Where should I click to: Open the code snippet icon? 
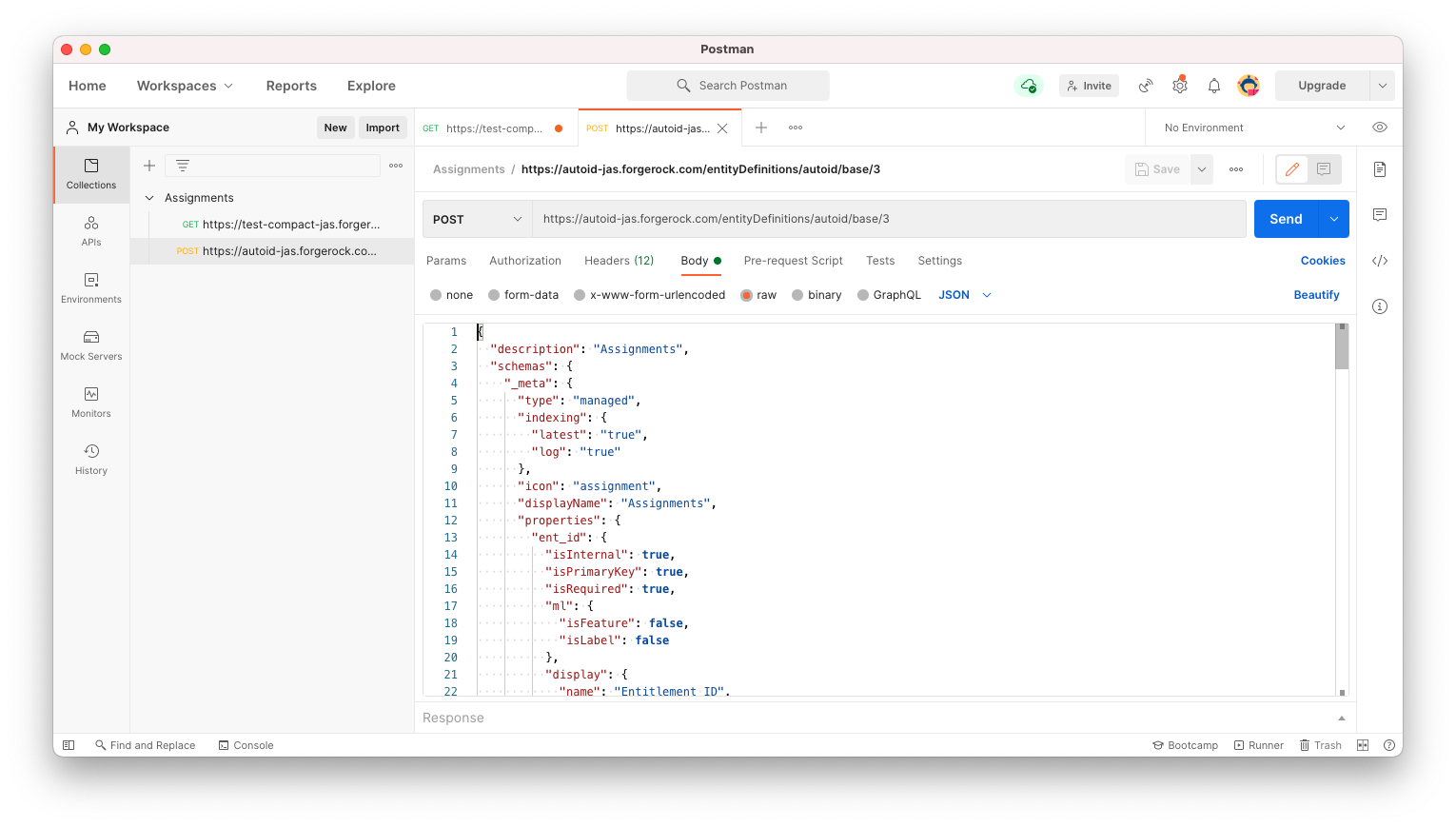pos(1380,261)
